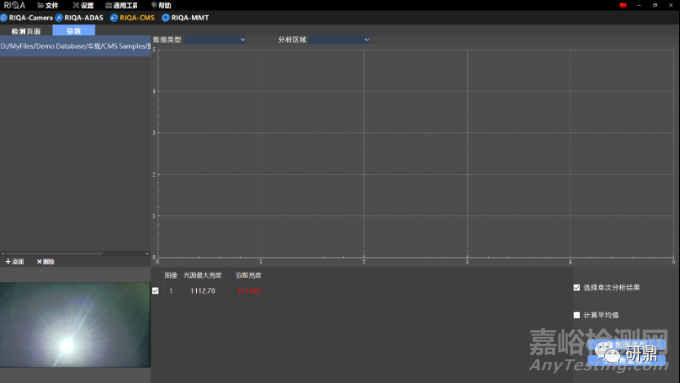Expand the 分析区域 dropdown
The image size is (680, 383).
click(x=340, y=39)
